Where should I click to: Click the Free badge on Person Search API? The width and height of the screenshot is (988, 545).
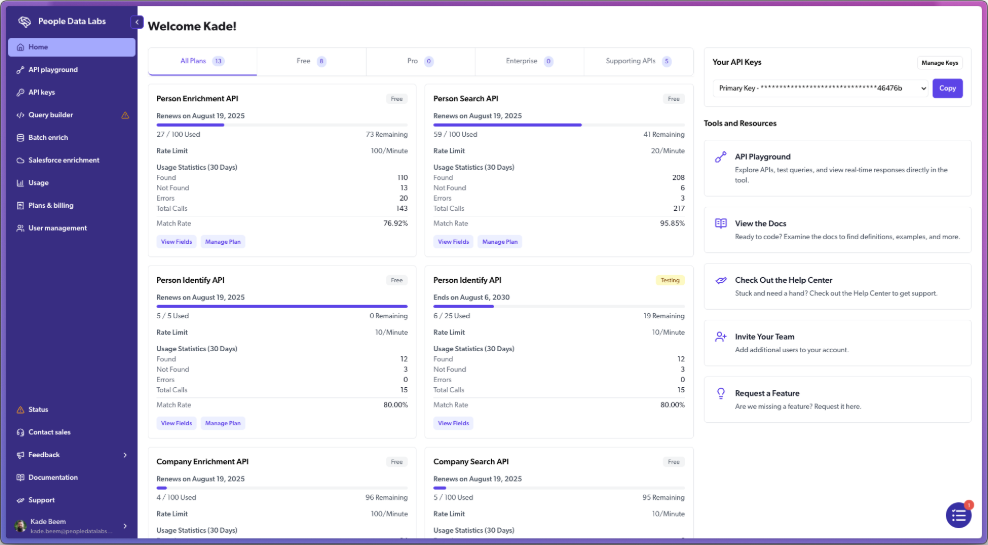[x=674, y=99]
